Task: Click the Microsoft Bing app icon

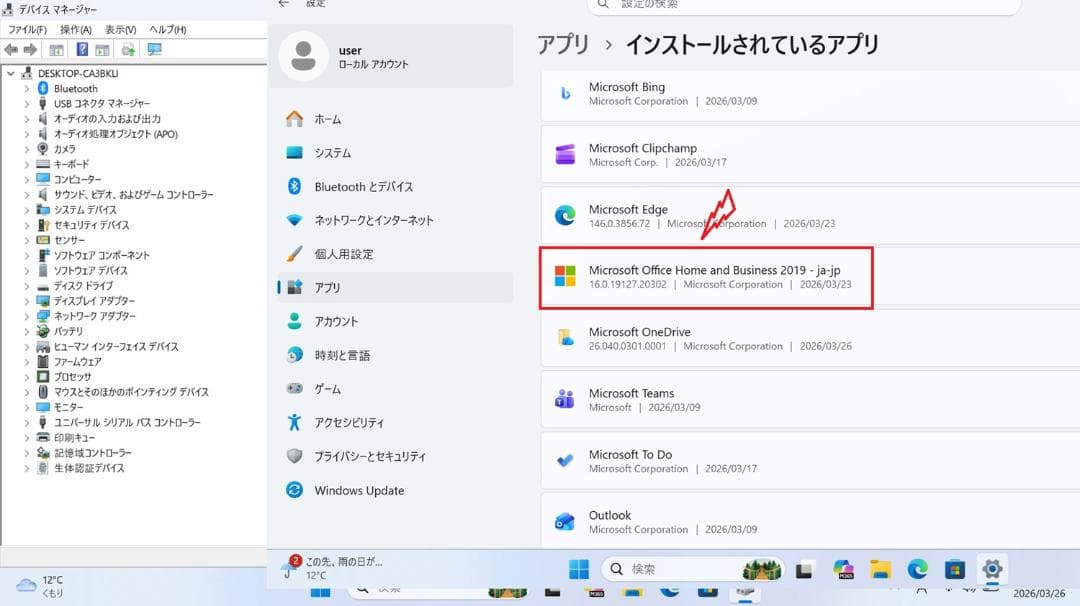Action: pos(565,94)
